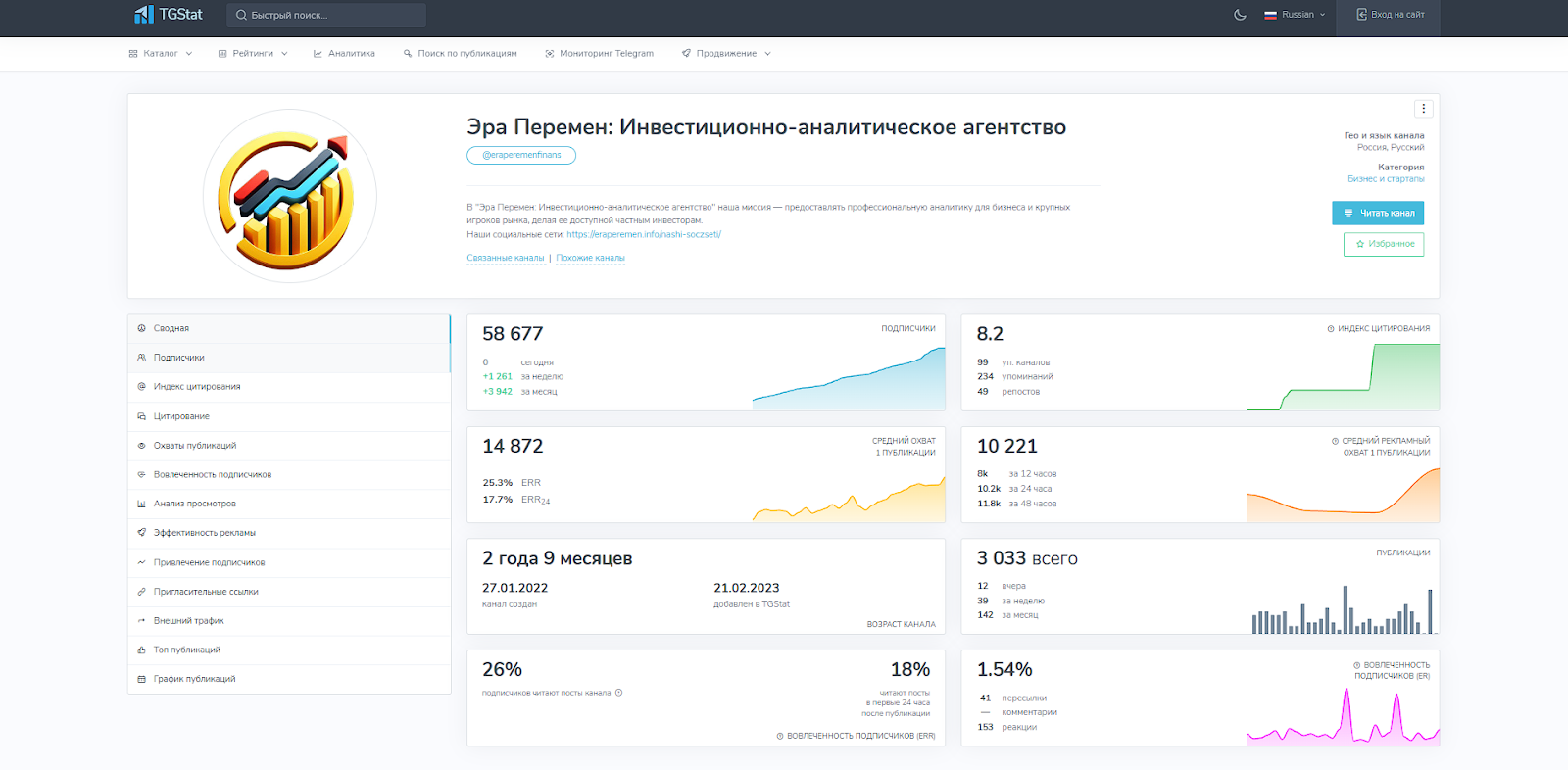
Task: Select Охваты публикаций sidebar tab
Action: coord(289,446)
